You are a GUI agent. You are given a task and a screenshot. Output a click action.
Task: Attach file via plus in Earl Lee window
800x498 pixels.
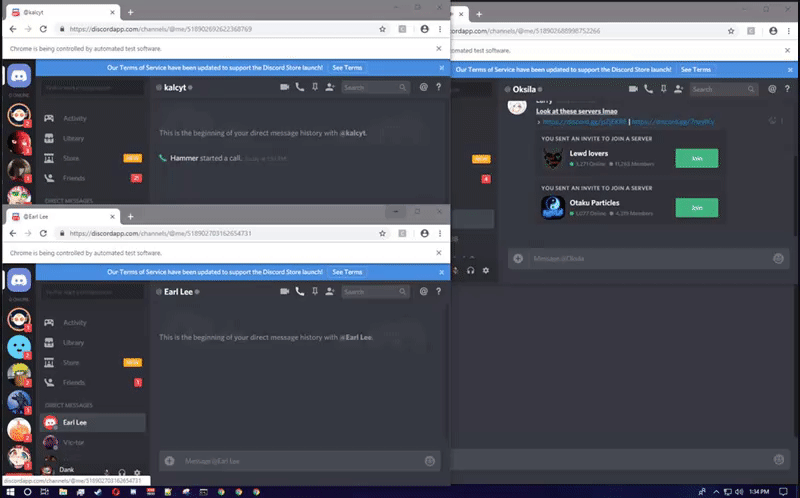point(169,461)
